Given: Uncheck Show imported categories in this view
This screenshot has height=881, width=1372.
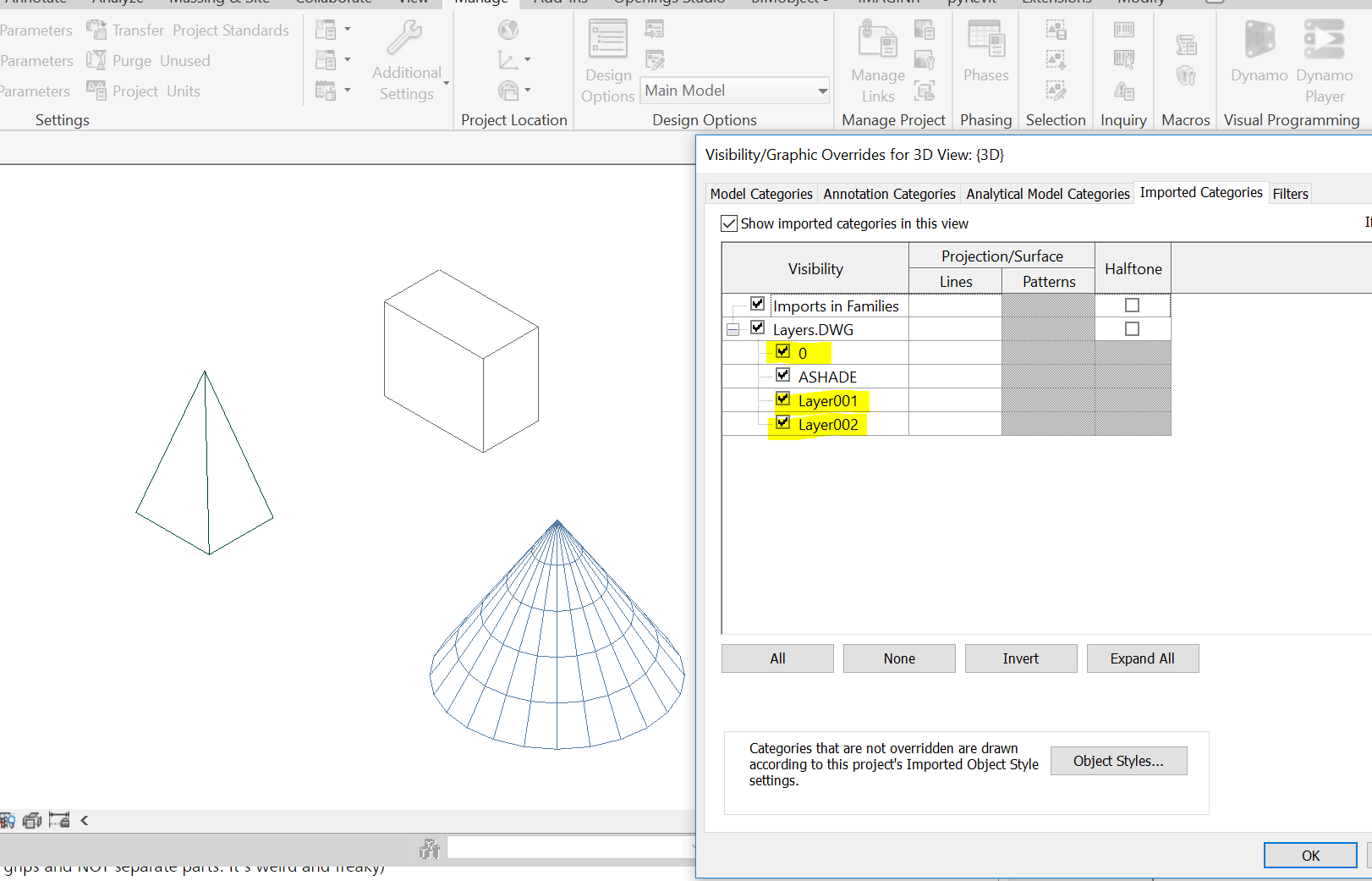Looking at the screenshot, I should tap(729, 223).
